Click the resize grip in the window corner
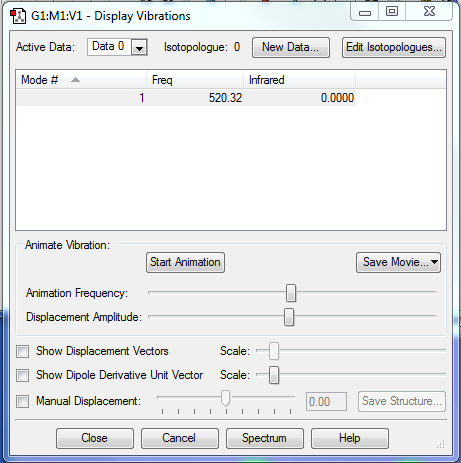461x463 pixels. 441,444
